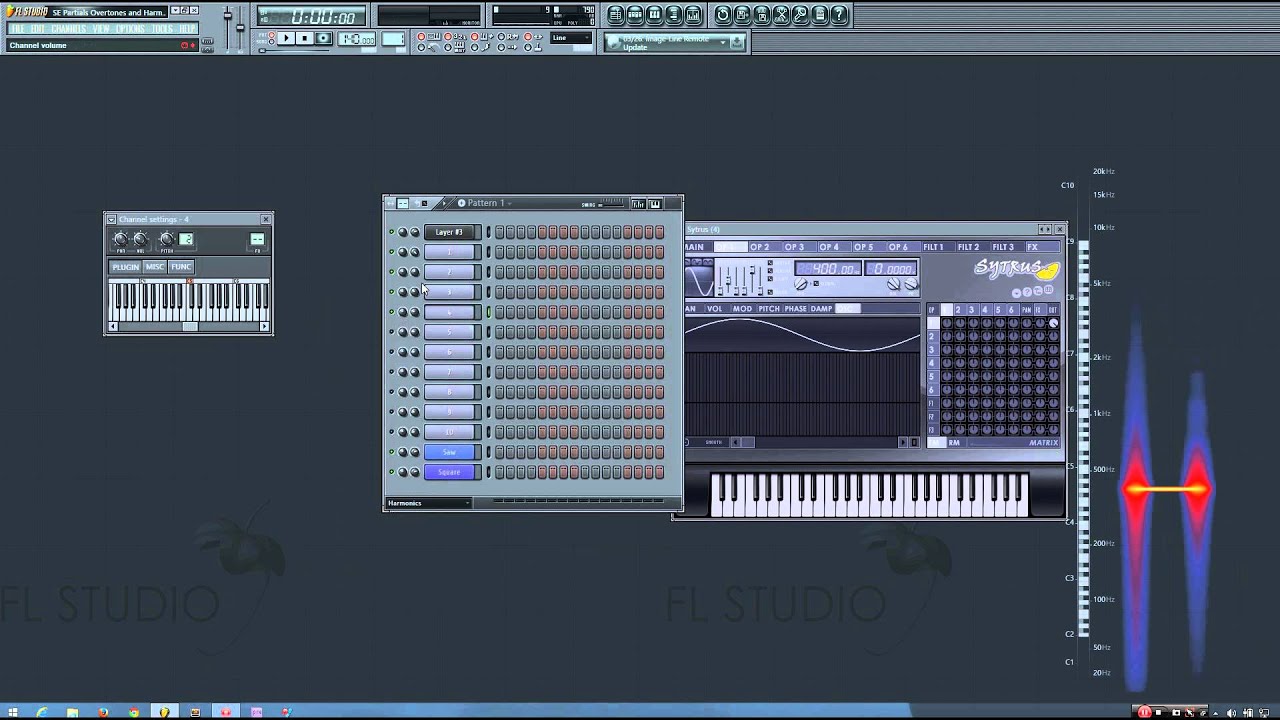Toggle the channel select LED of channel 4
The width and height of the screenshot is (1280, 720).
(x=489, y=312)
